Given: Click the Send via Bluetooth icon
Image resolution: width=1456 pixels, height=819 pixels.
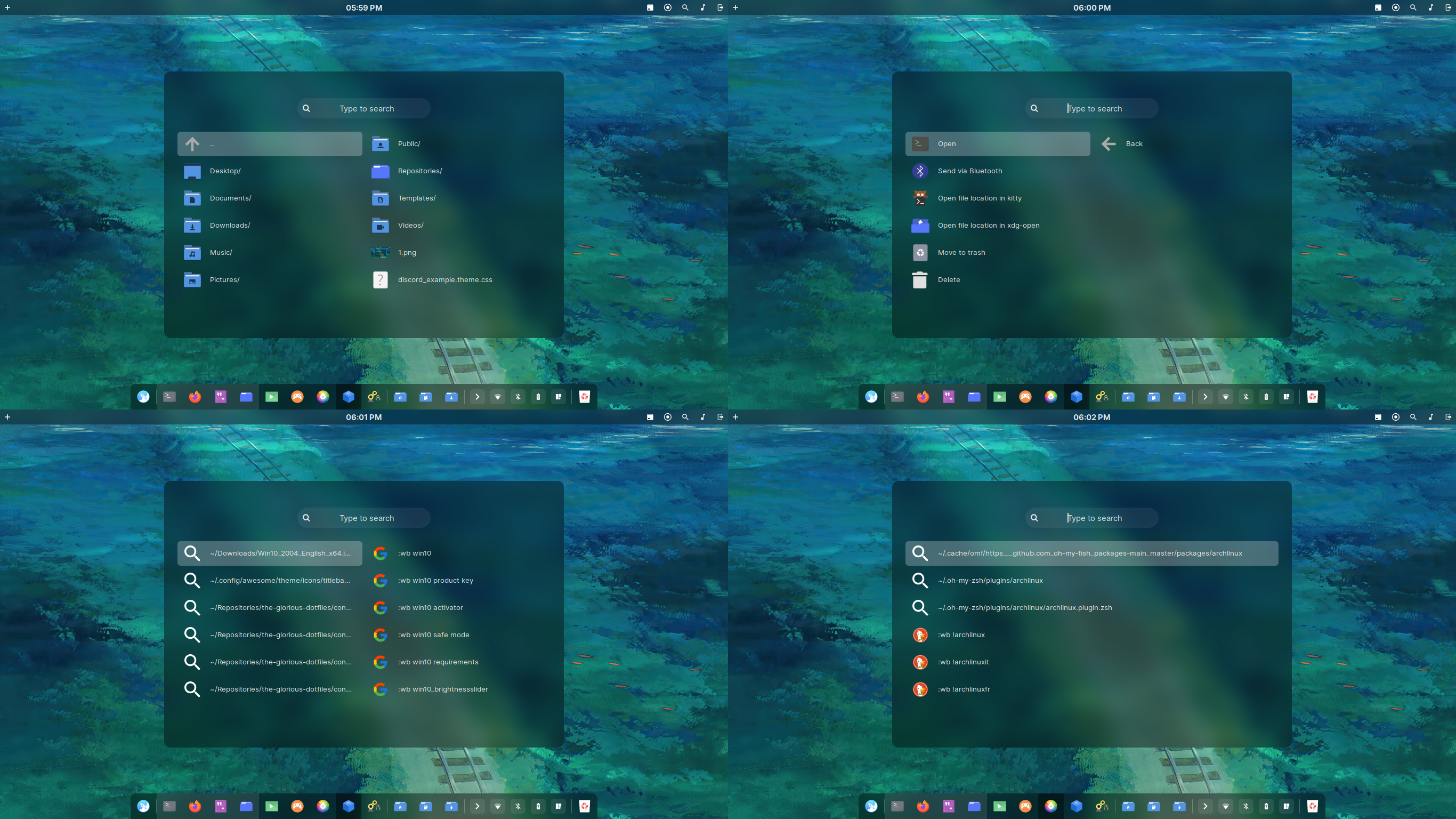Looking at the screenshot, I should (920, 171).
